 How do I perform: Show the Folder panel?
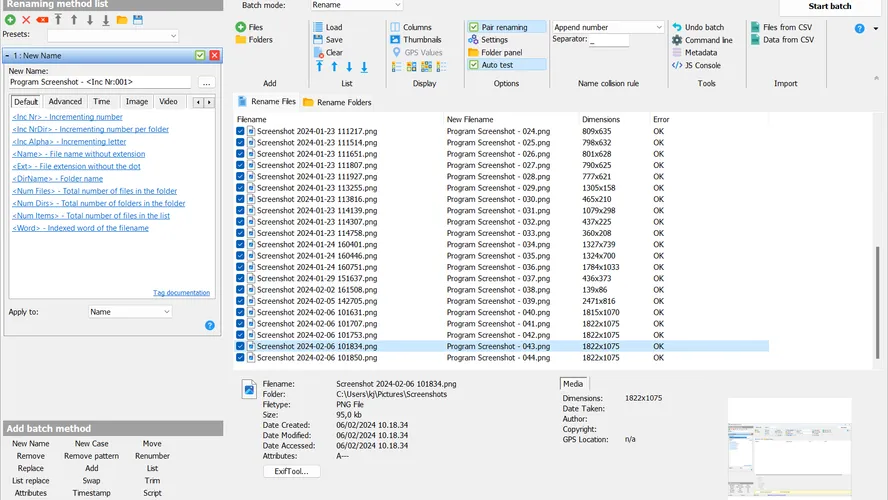point(495,52)
